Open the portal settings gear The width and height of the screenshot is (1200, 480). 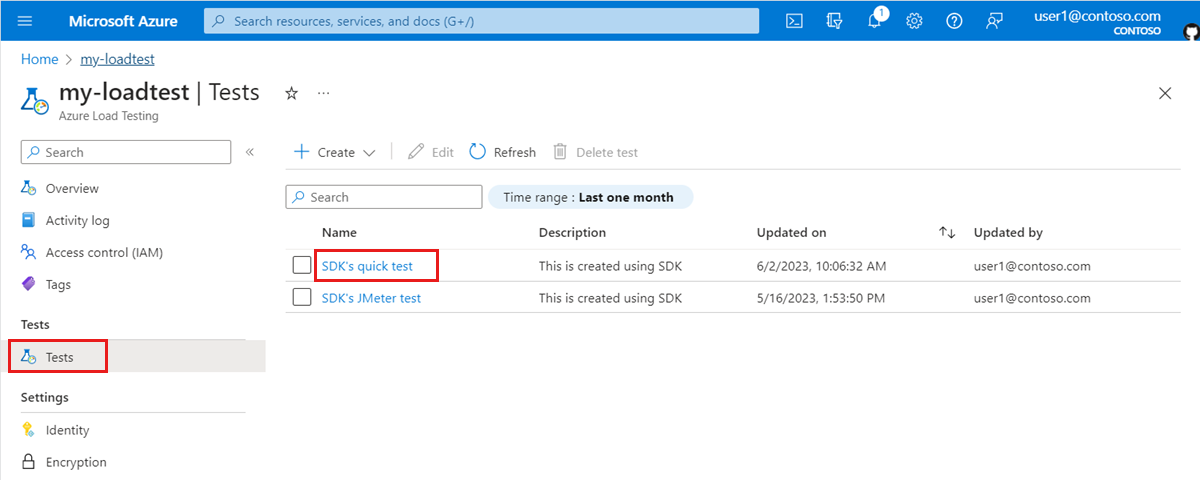[914, 21]
